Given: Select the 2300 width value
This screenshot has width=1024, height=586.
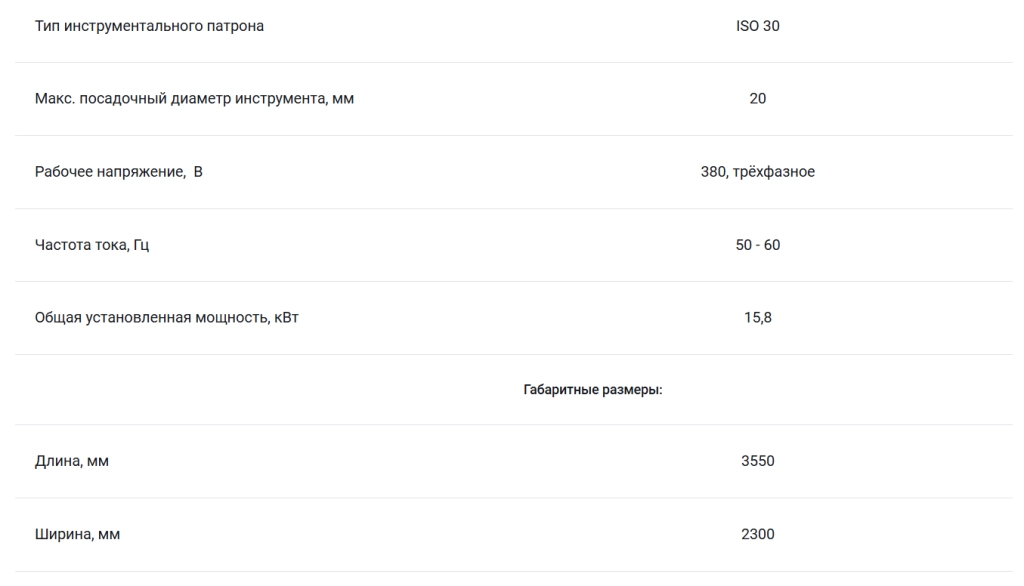Looking at the screenshot, I should [x=758, y=534].
